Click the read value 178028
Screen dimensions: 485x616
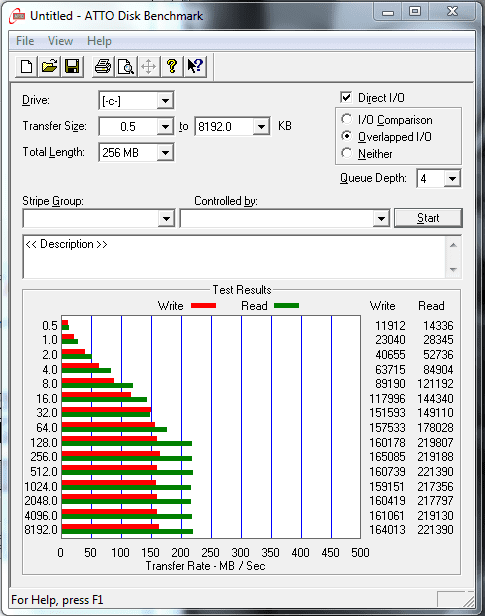436,428
